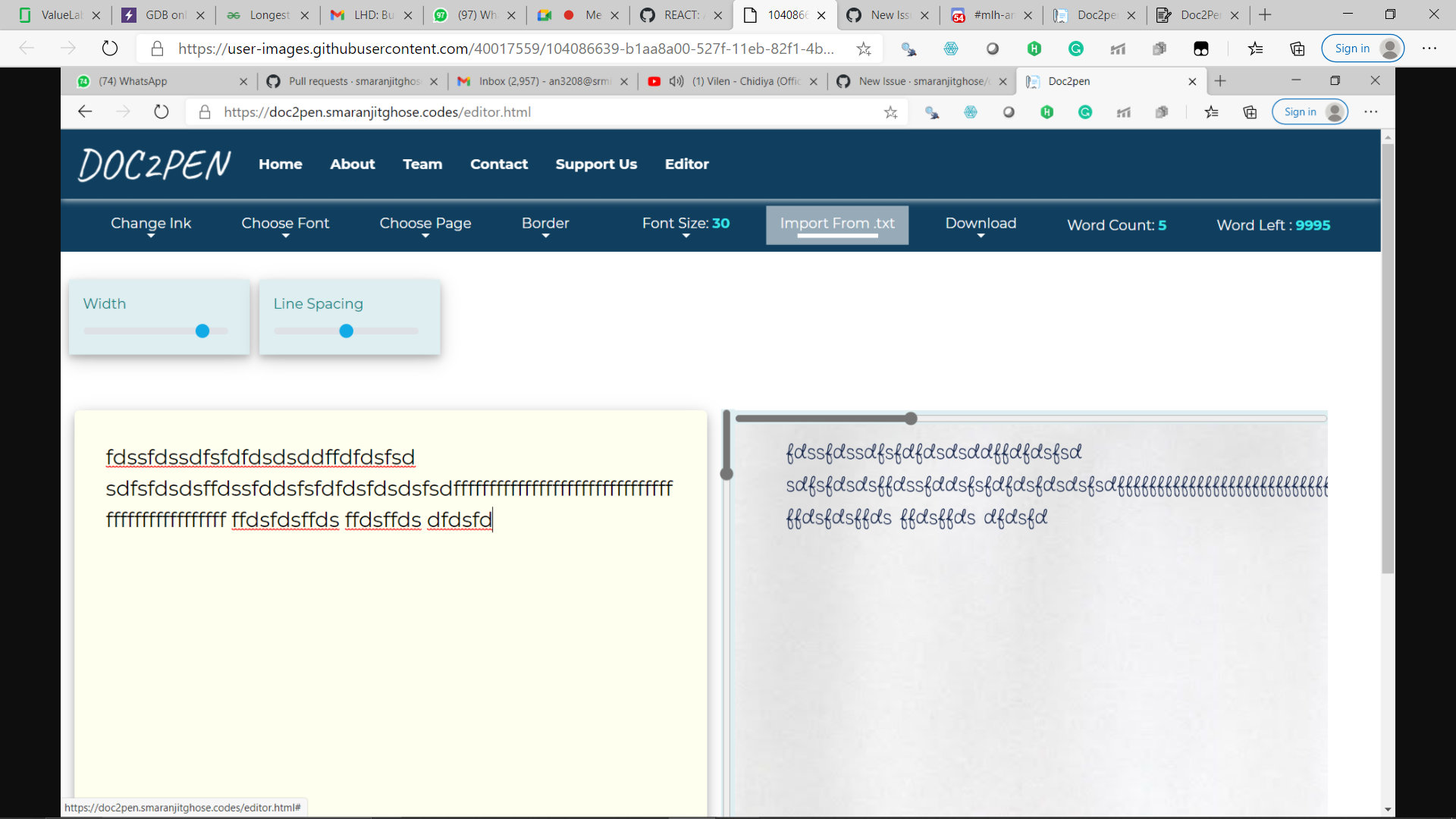Click the Import From .txt button
This screenshot has width=1456, height=819.
pos(836,224)
